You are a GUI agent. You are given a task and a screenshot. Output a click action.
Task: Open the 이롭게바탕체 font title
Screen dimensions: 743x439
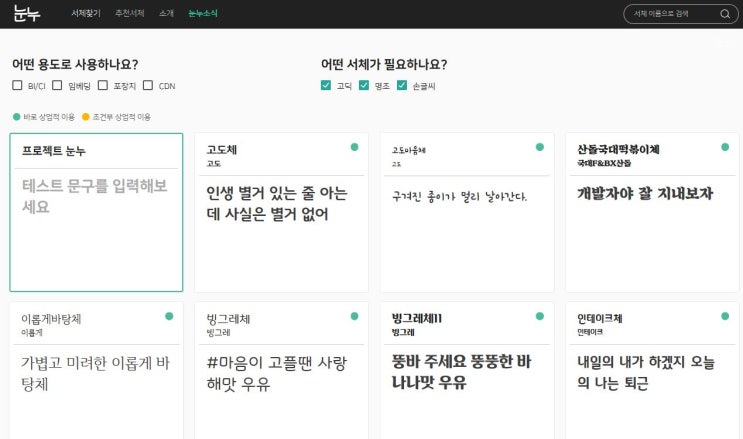(51, 319)
